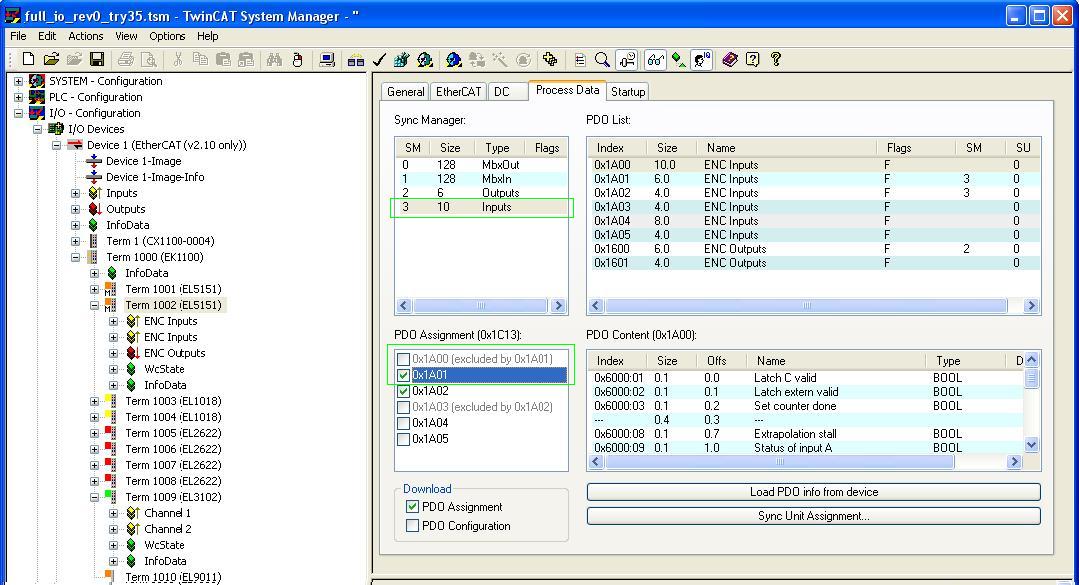Click the Open file folder icon
The height and width of the screenshot is (585, 1079).
click(x=51, y=60)
